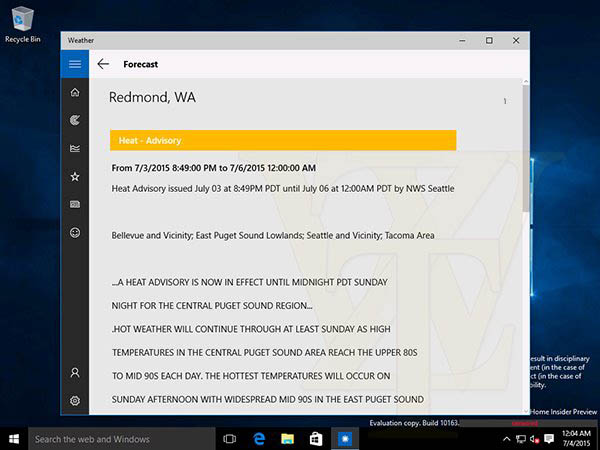
Task: Open the hamburger menu in Weather
Action: point(75,64)
